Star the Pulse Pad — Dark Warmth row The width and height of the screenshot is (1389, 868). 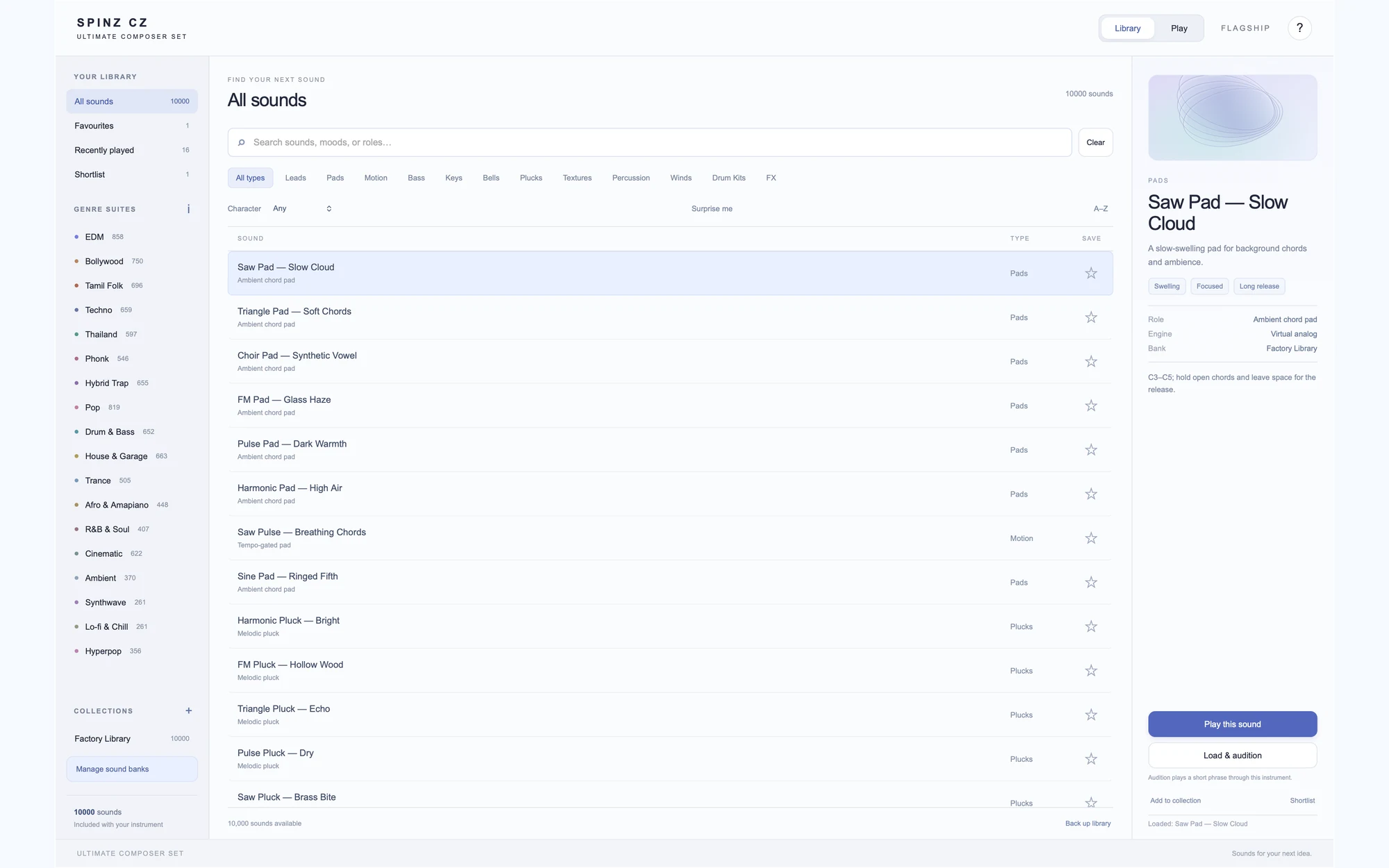(1091, 450)
